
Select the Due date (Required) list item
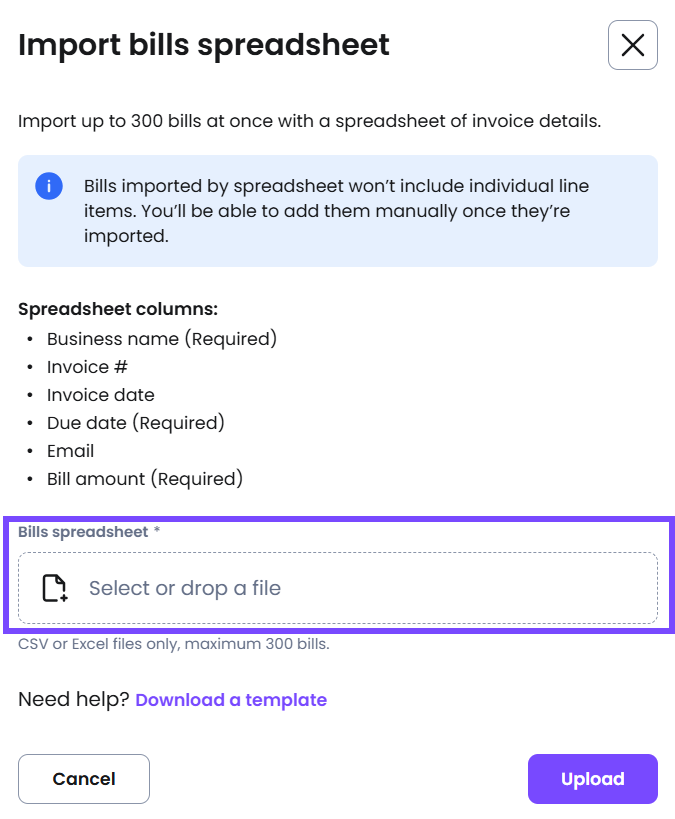pos(136,423)
